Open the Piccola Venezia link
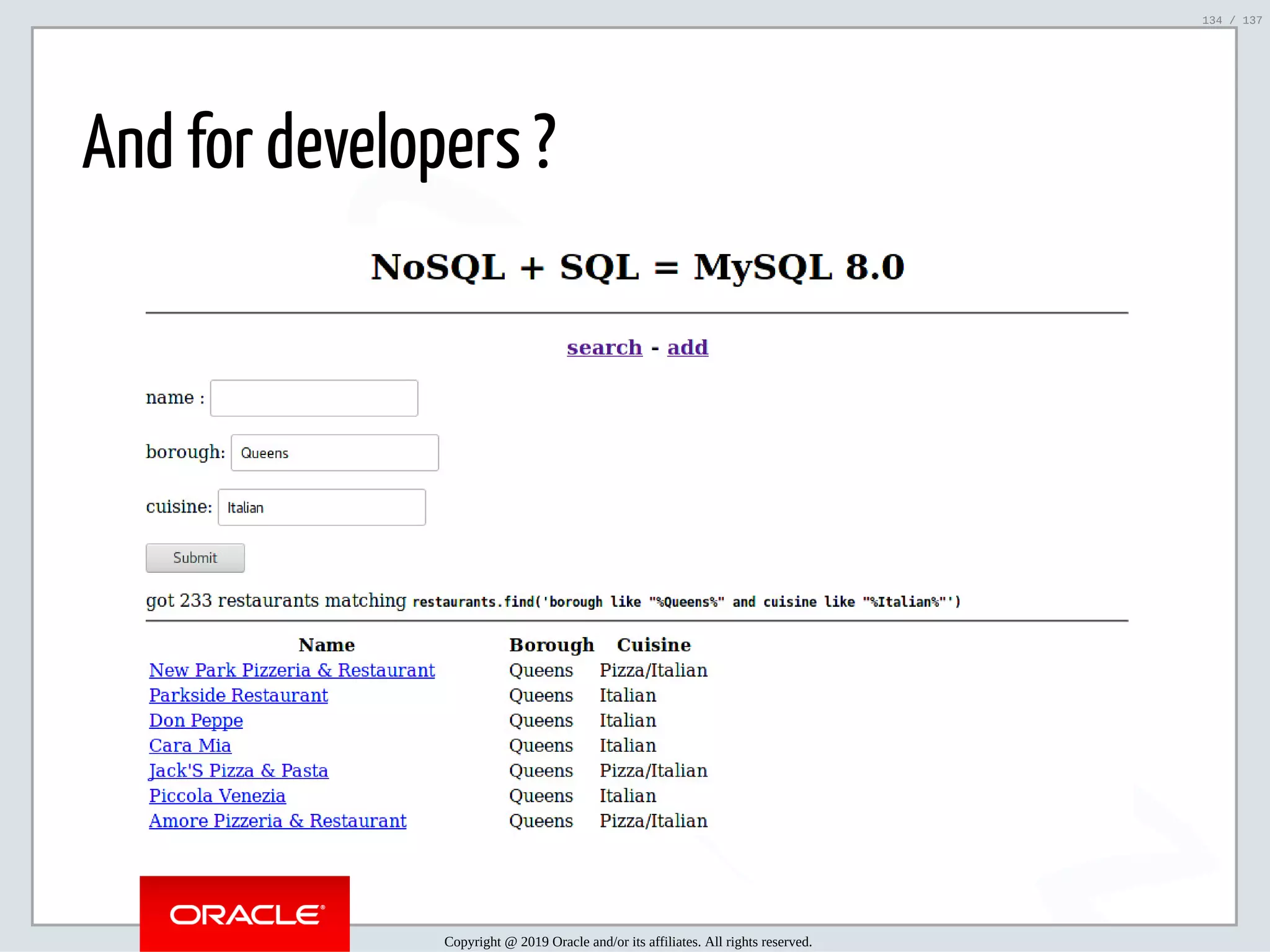Image resolution: width=1270 pixels, height=952 pixels. pyautogui.click(x=218, y=796)
